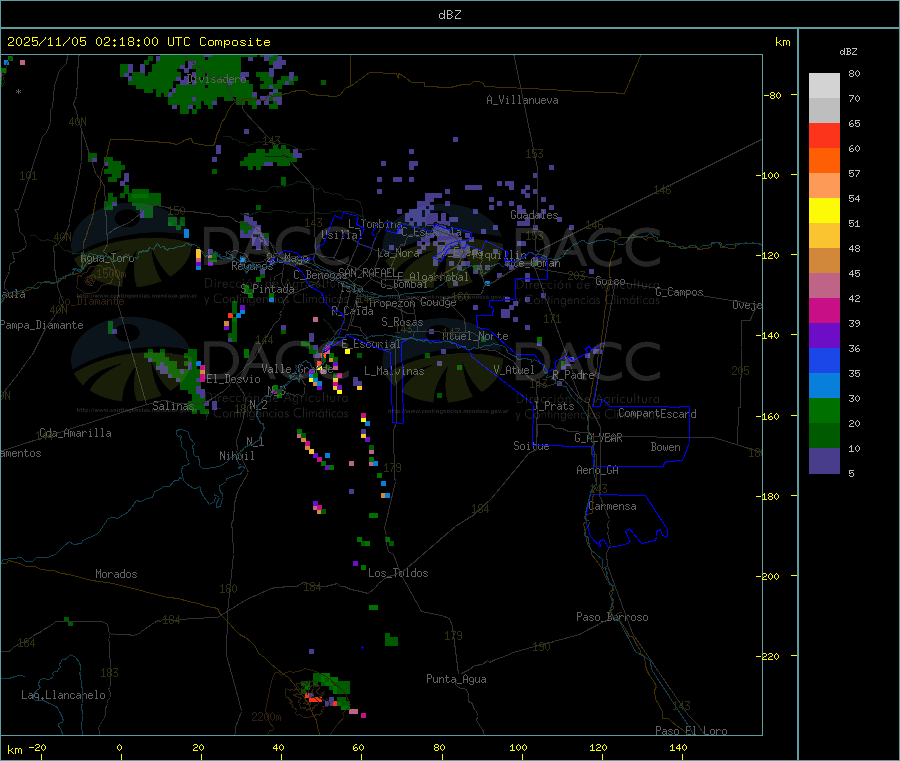
Task: Click the G_Campos map label
Action: coord(679,292)
